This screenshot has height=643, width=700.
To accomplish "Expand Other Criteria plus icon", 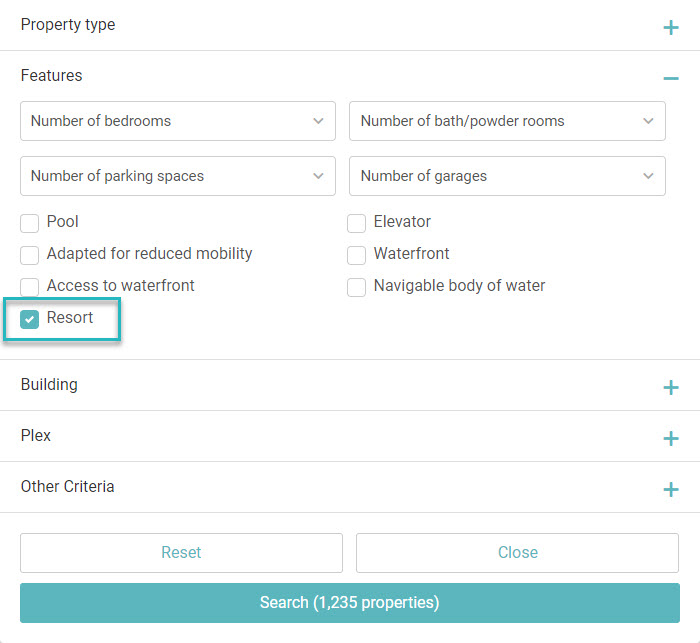I will pyautogui.click(x=671, y=489).
